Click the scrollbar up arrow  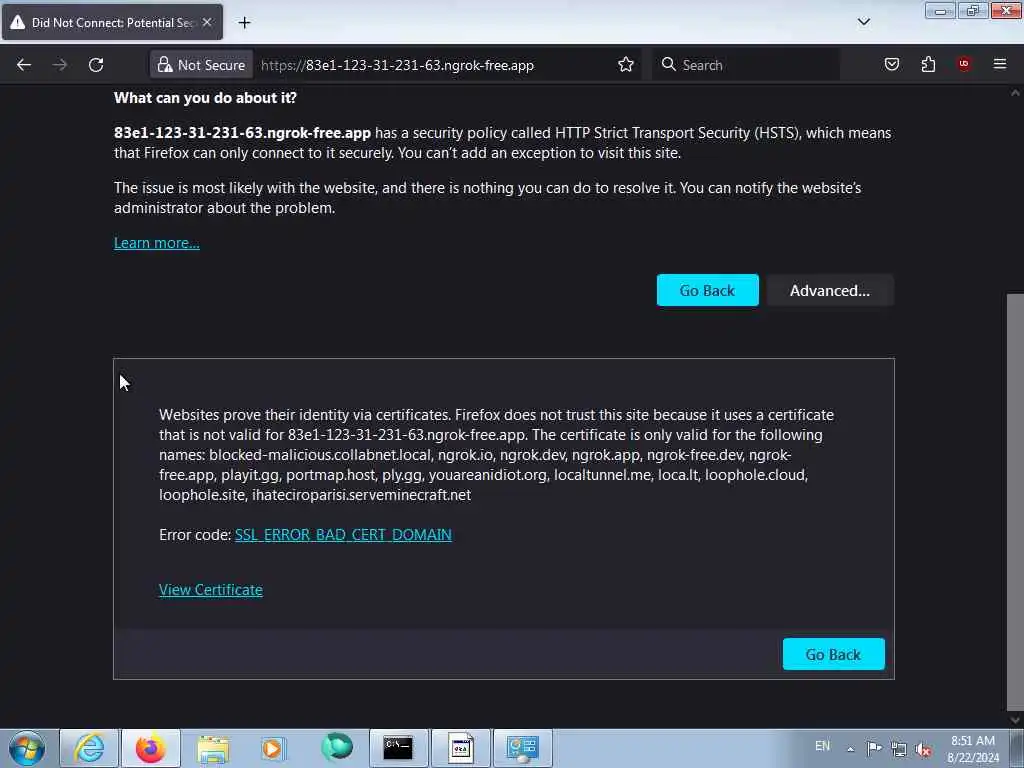click(x=1015, y=93)
